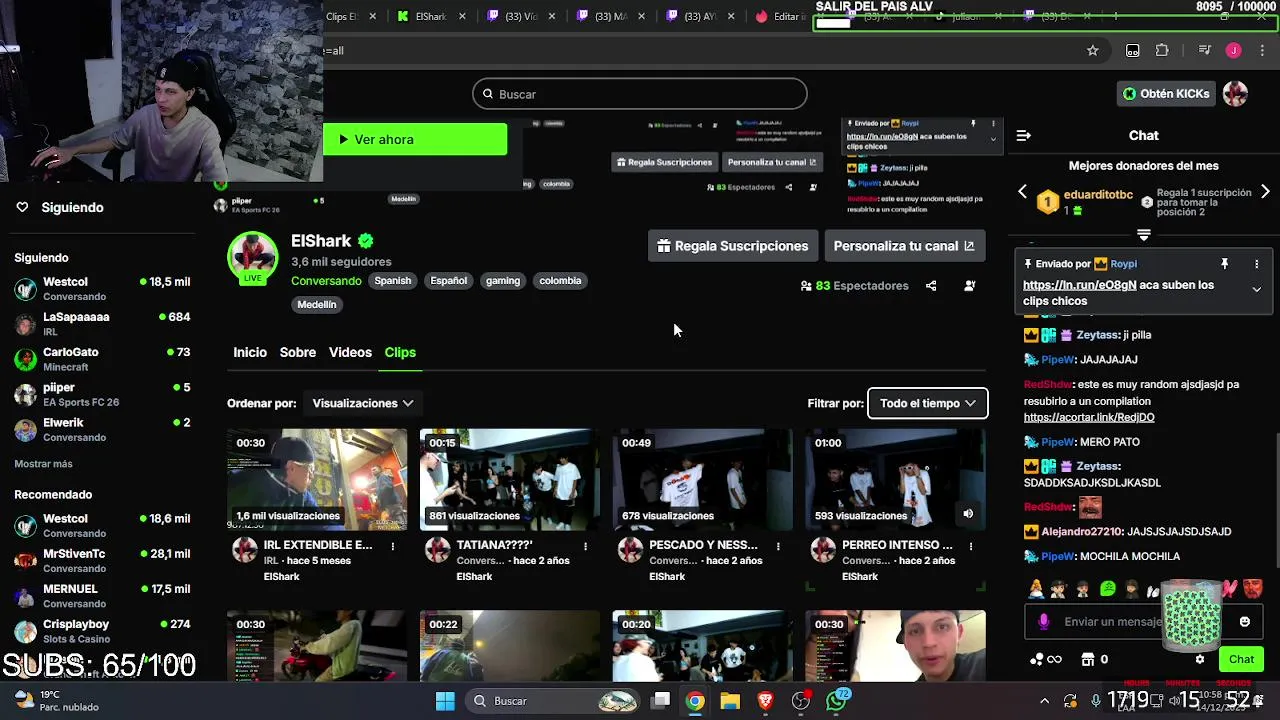The image size is (1280, 720).
Task: Open the emoji picker in chat input
Action: (1245, 622)
